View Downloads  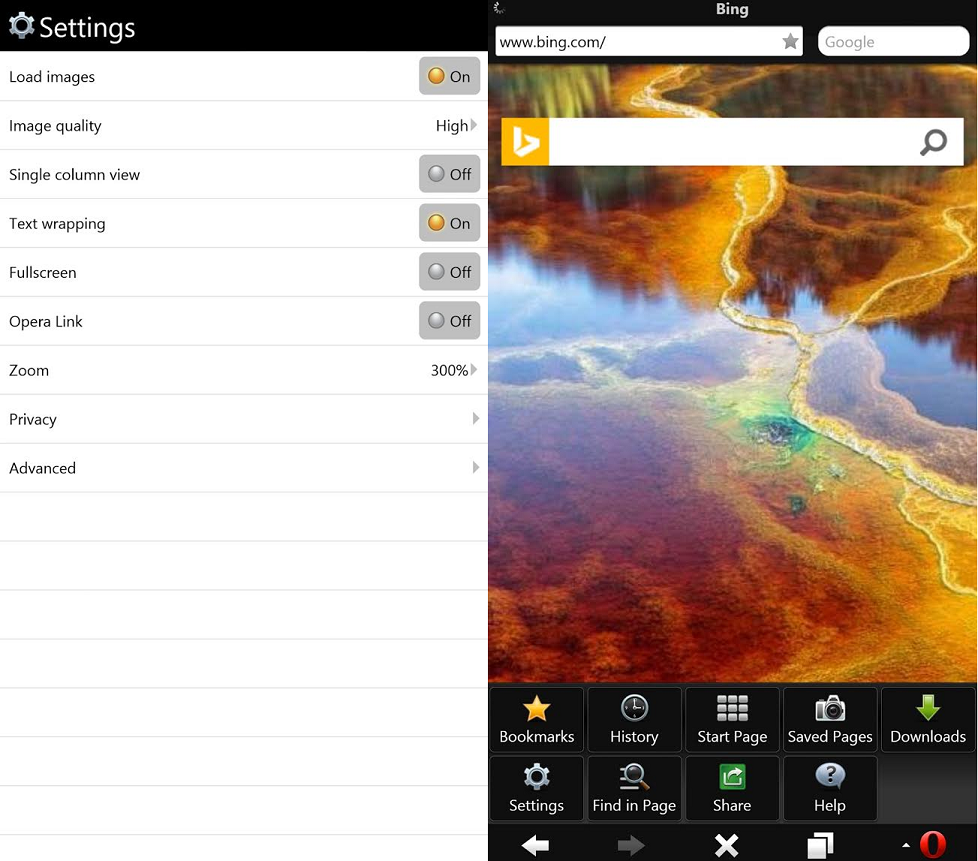click(926, 719)
